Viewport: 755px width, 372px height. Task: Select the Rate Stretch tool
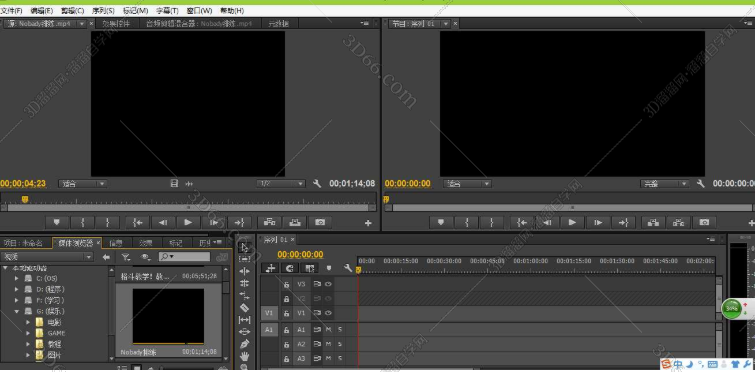tap(245, 295)
